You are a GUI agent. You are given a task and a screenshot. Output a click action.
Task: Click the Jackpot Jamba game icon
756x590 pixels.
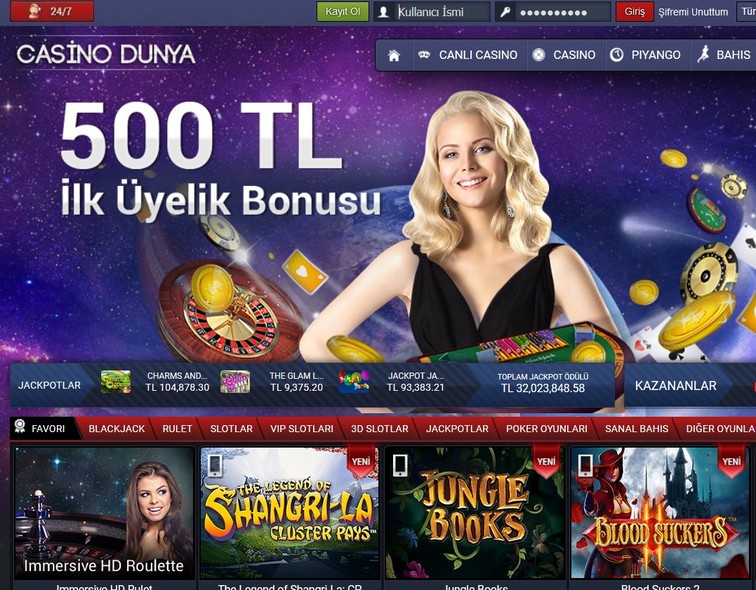(x=354, y=382)
